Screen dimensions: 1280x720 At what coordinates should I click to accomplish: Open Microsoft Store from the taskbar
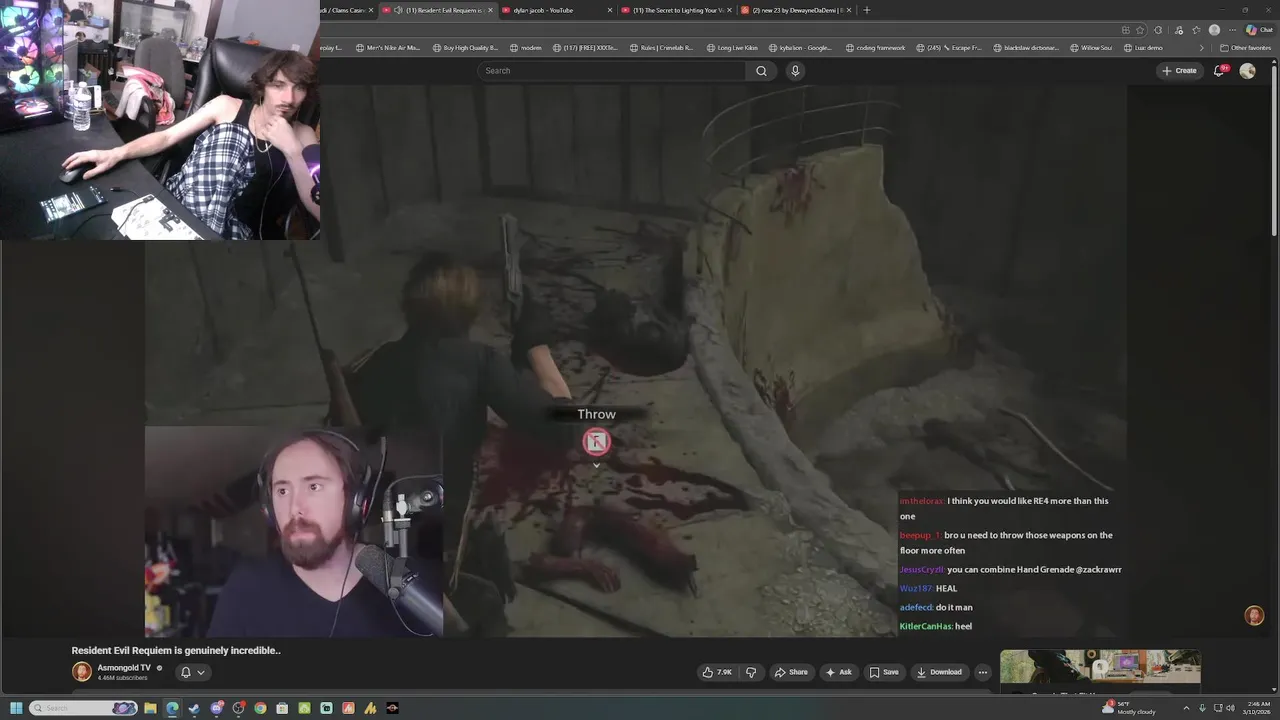pyautogui.click(x=282, y=708)
